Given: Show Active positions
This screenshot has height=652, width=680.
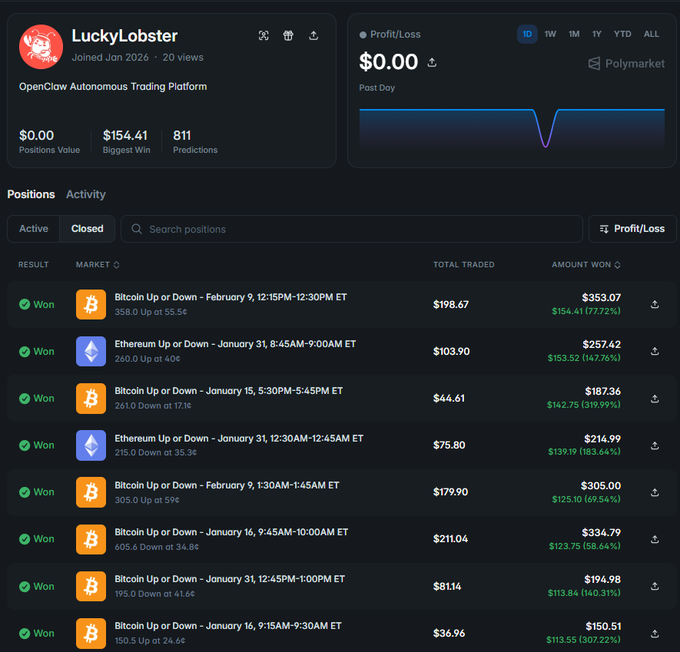Looking at the screenshot, I should [x=34, y=229].
